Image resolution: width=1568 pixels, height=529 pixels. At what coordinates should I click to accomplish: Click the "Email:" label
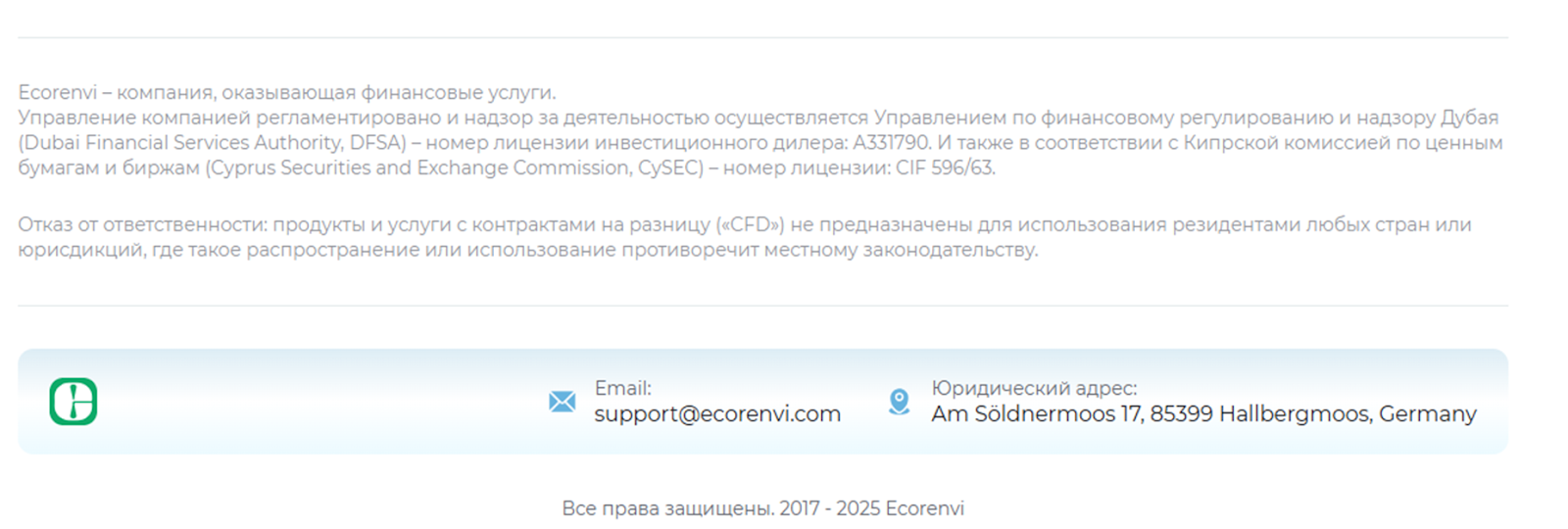point(622,389)
